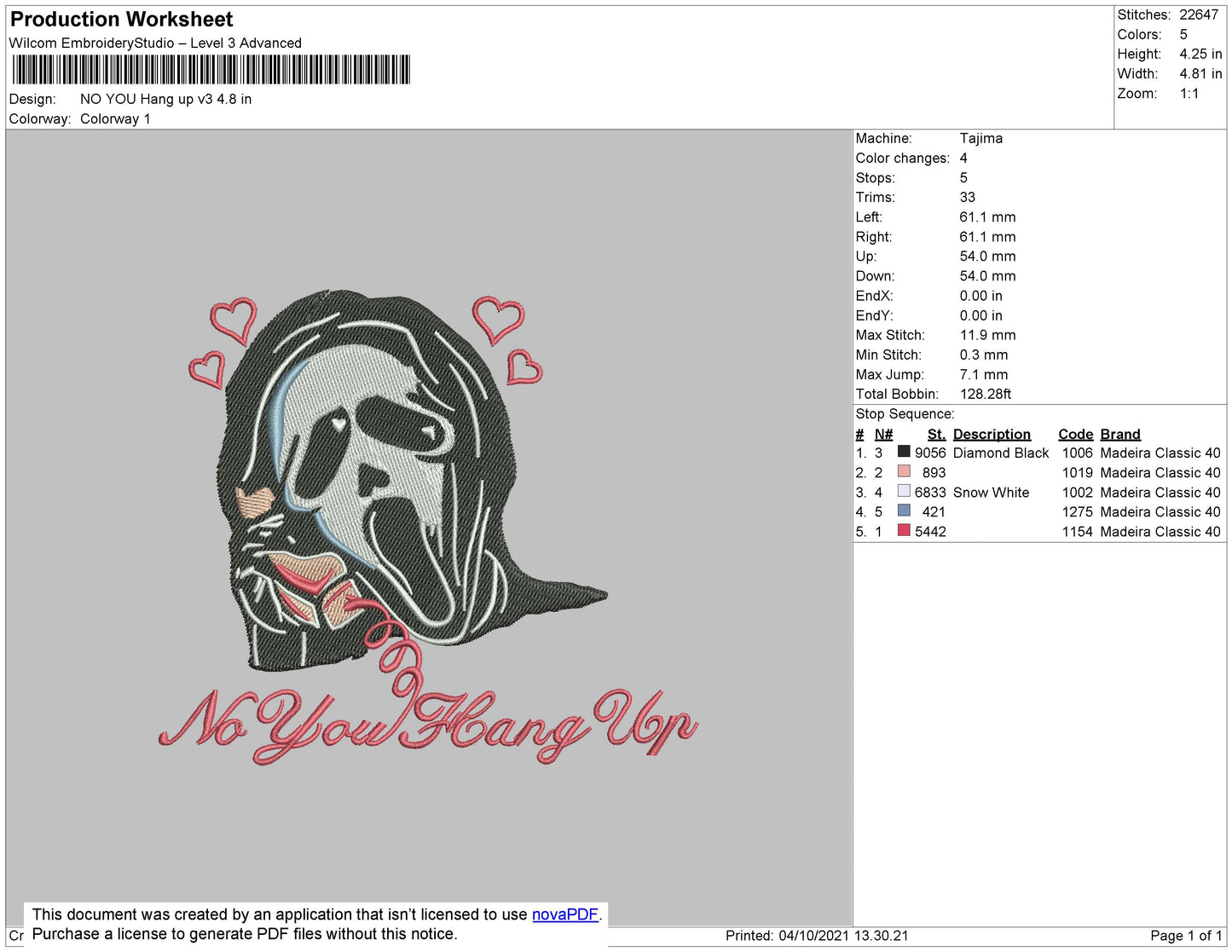Screen dimensions: 1232x952
Task: Click the Description column header
Action: 992,434
